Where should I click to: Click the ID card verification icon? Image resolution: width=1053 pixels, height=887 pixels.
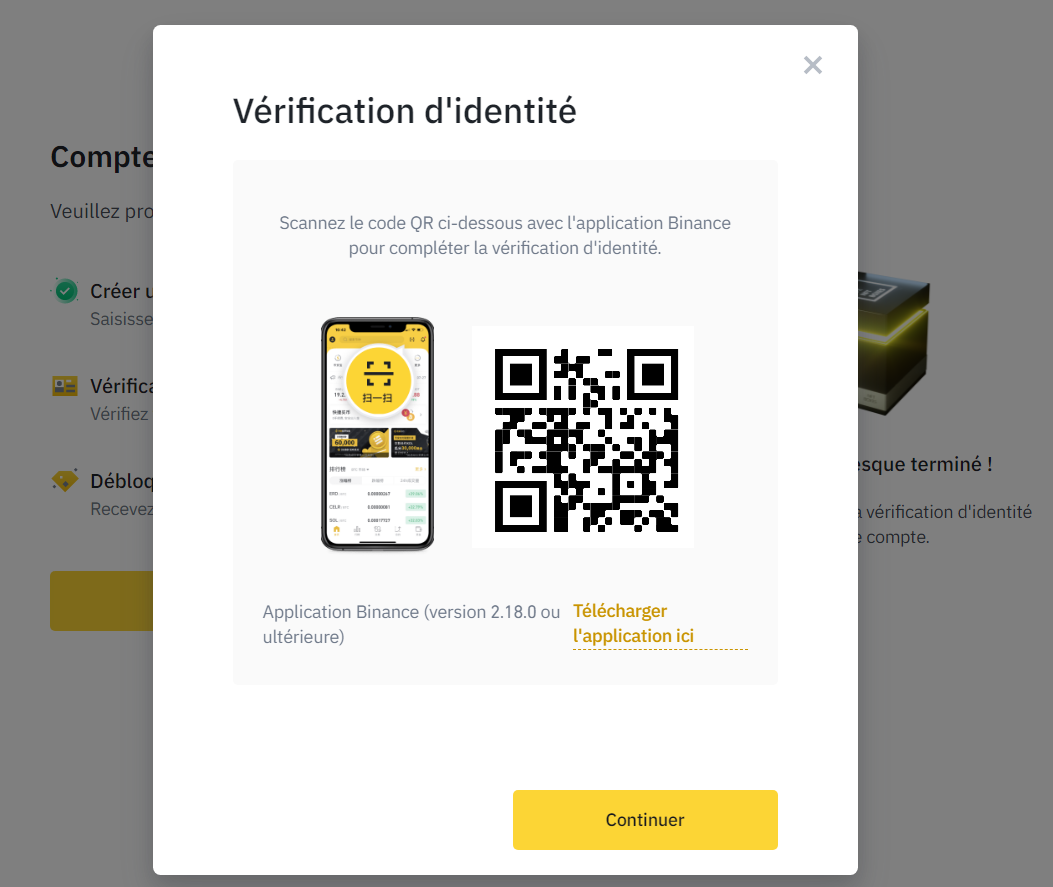pyautogui.click(x=65, y=386)
